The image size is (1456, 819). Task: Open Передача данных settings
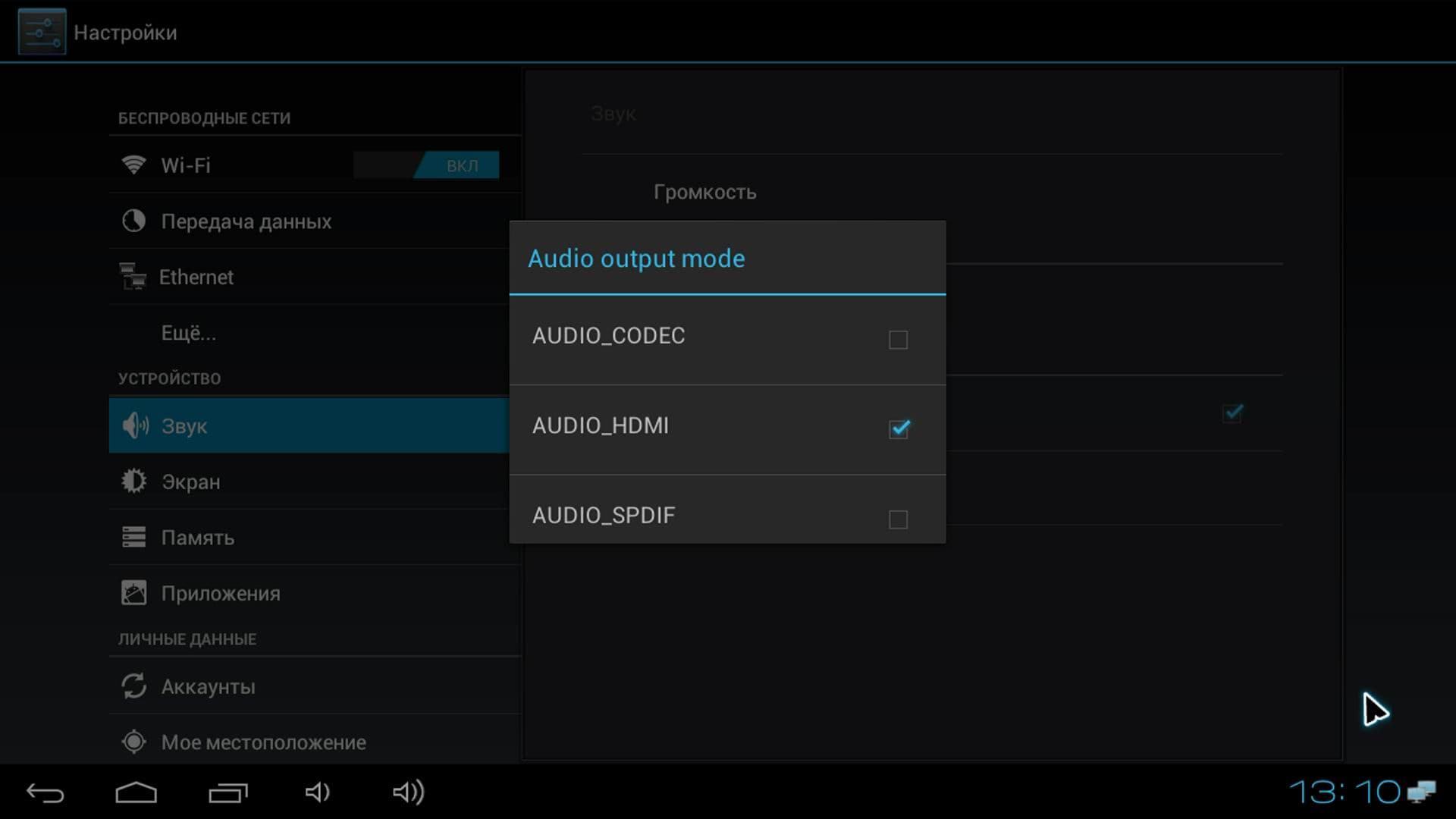246,221
